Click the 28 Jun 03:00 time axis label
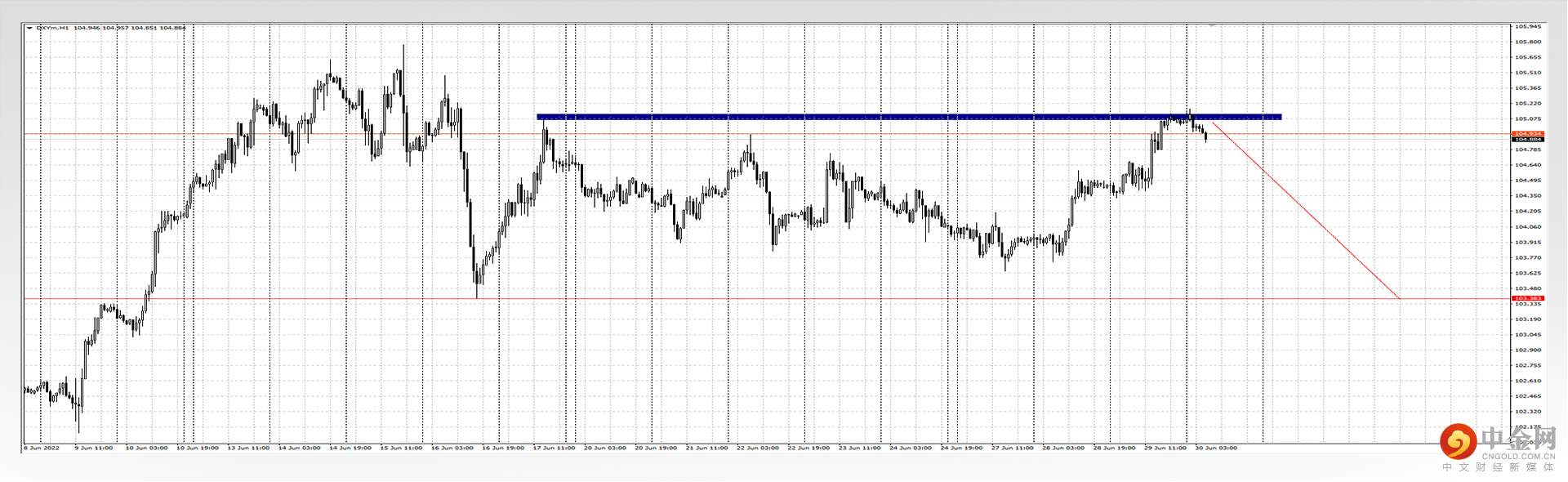The width and height of the screenshot is (1568, 482). (x=1063, y=448)
